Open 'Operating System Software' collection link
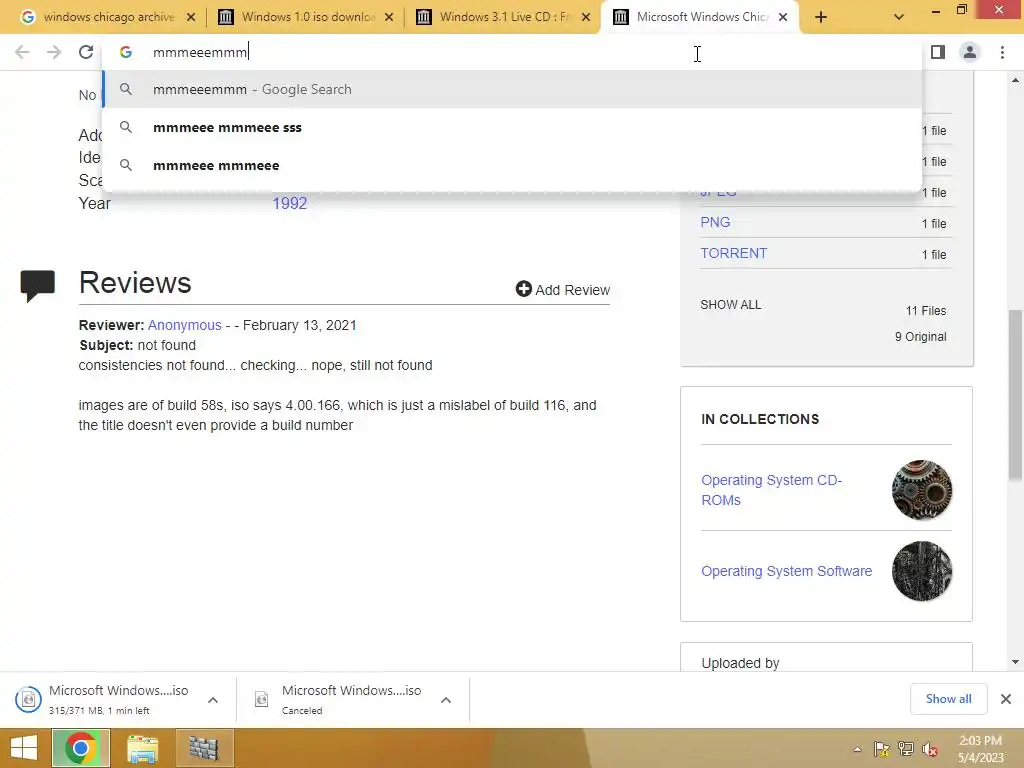This screenshot has width=1024, height=768. tap(786, 571)
